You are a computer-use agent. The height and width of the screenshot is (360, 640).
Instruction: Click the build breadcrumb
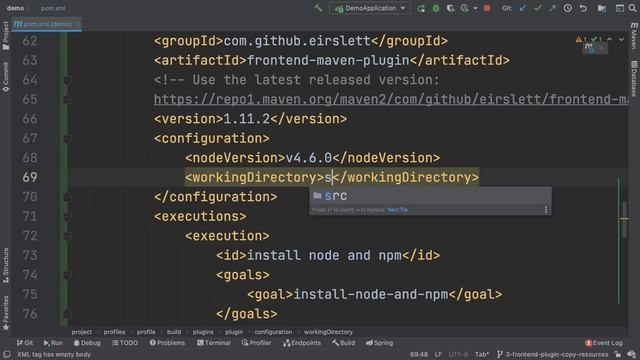(x=174, y=332)
